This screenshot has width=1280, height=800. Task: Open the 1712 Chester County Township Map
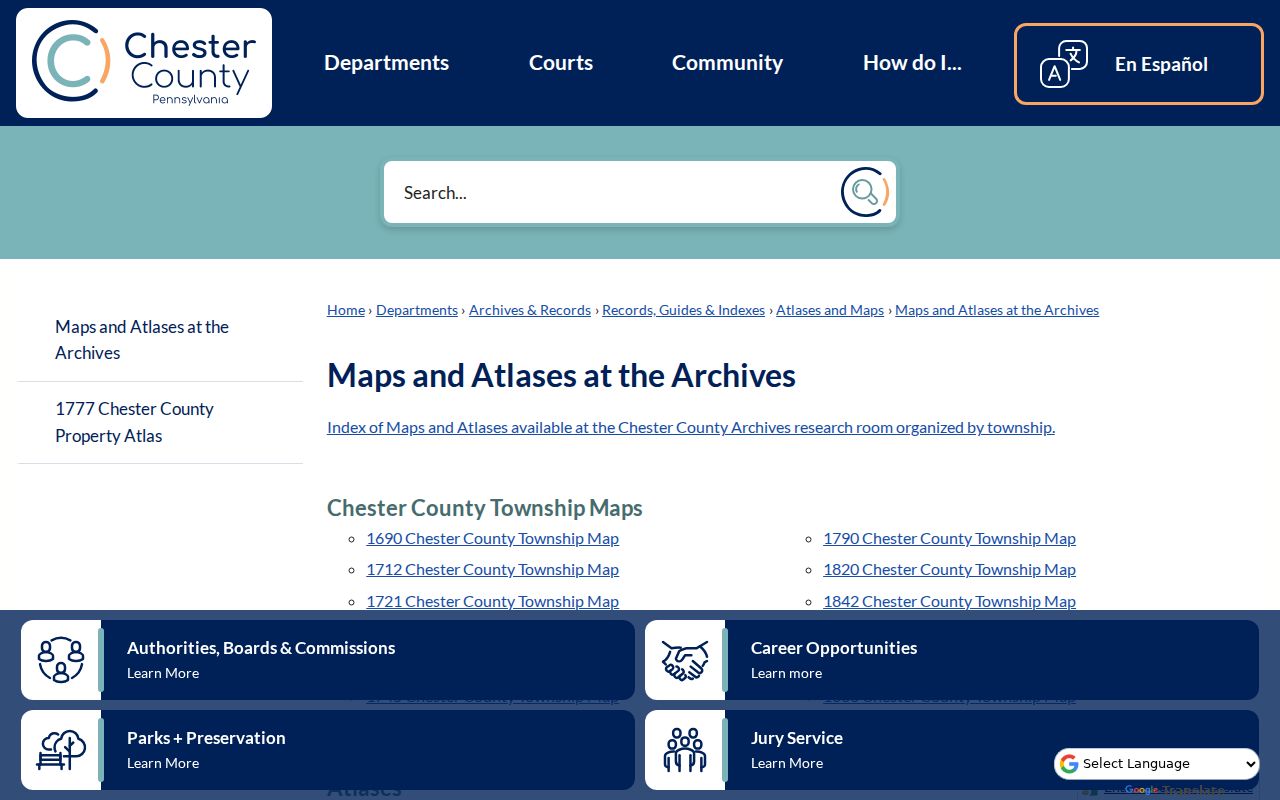[x=492, y=569]
